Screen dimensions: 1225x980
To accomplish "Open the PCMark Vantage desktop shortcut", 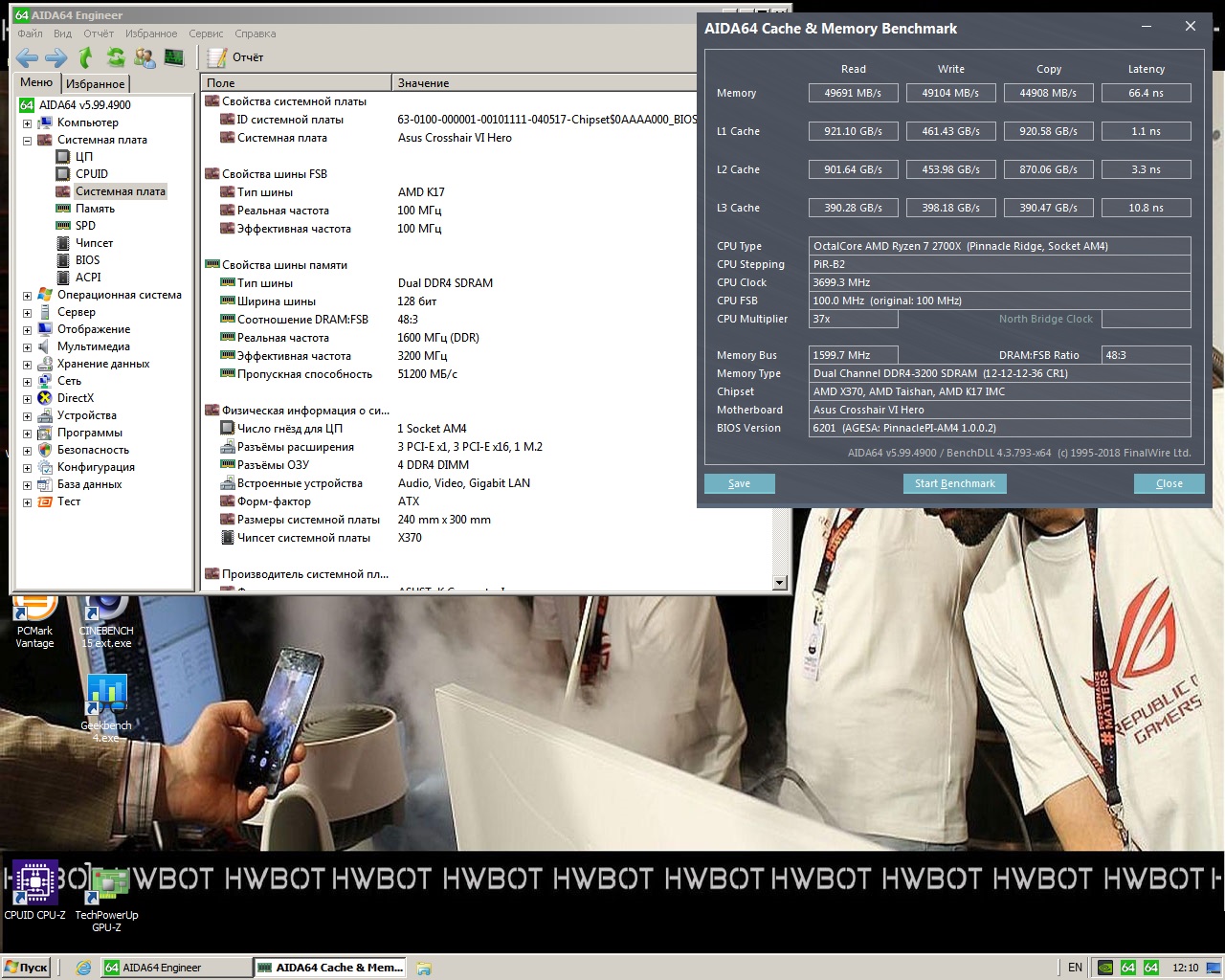I will click(x=34, y=622).
